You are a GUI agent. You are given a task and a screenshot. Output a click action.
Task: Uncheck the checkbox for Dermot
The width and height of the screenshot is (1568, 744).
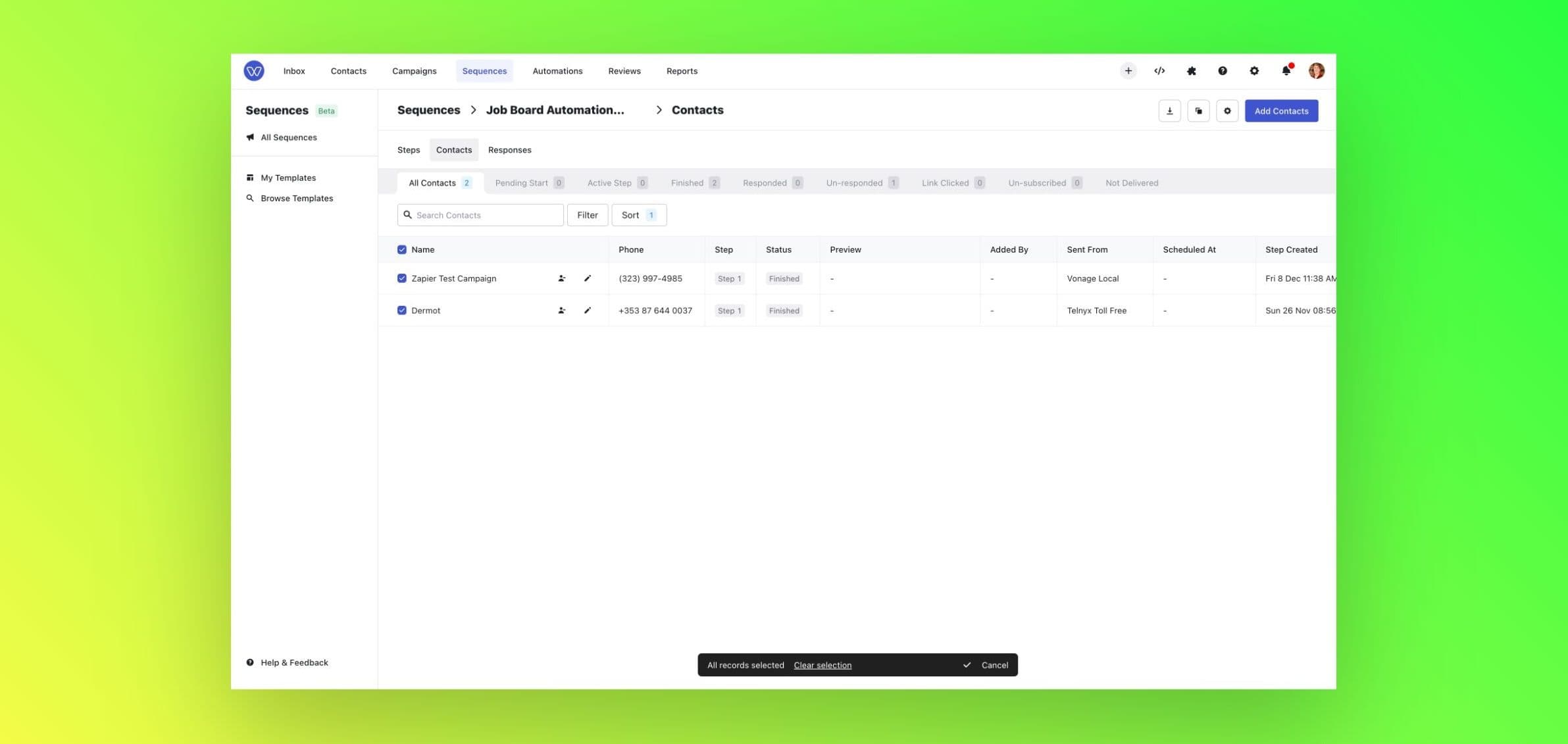coord(402,310)
